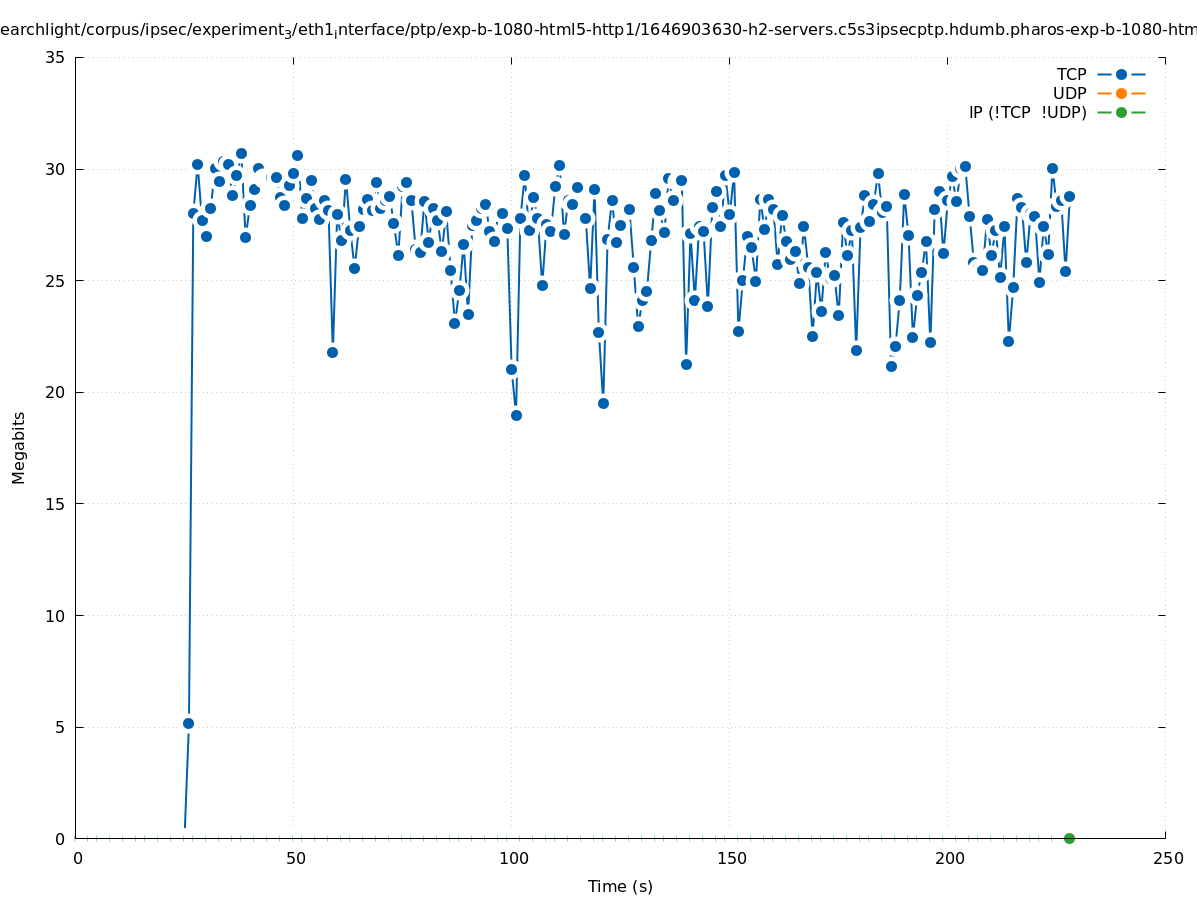The image size is (1197, 900).
Task: Click the green data point on the x-axis
Action: click(1069, 838)
